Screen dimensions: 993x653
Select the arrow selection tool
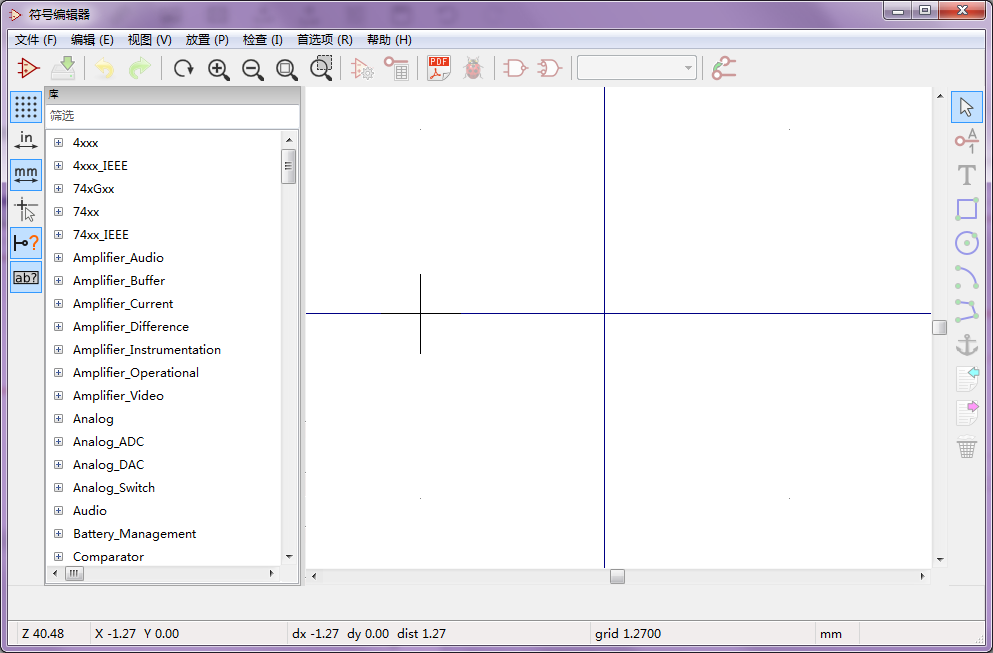966,107
